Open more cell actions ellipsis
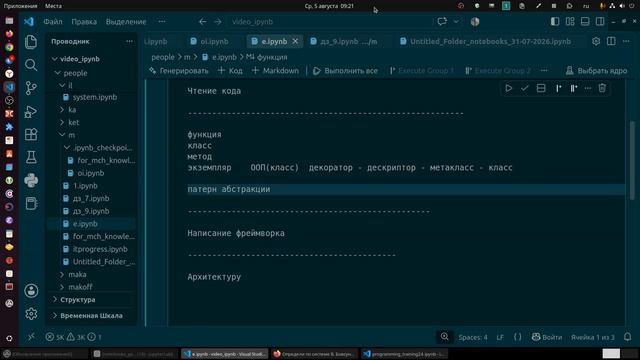Viewport: 640px width, 360px height. click(588, 88)
